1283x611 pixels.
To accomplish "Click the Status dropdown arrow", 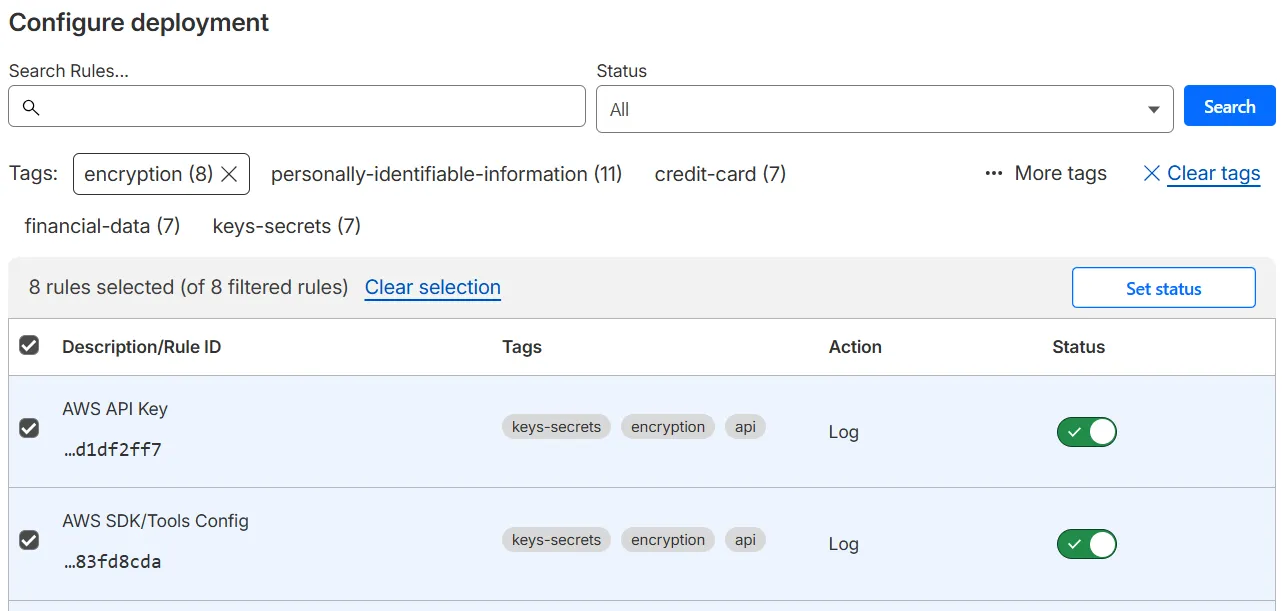I will (x=1154, y=106).
